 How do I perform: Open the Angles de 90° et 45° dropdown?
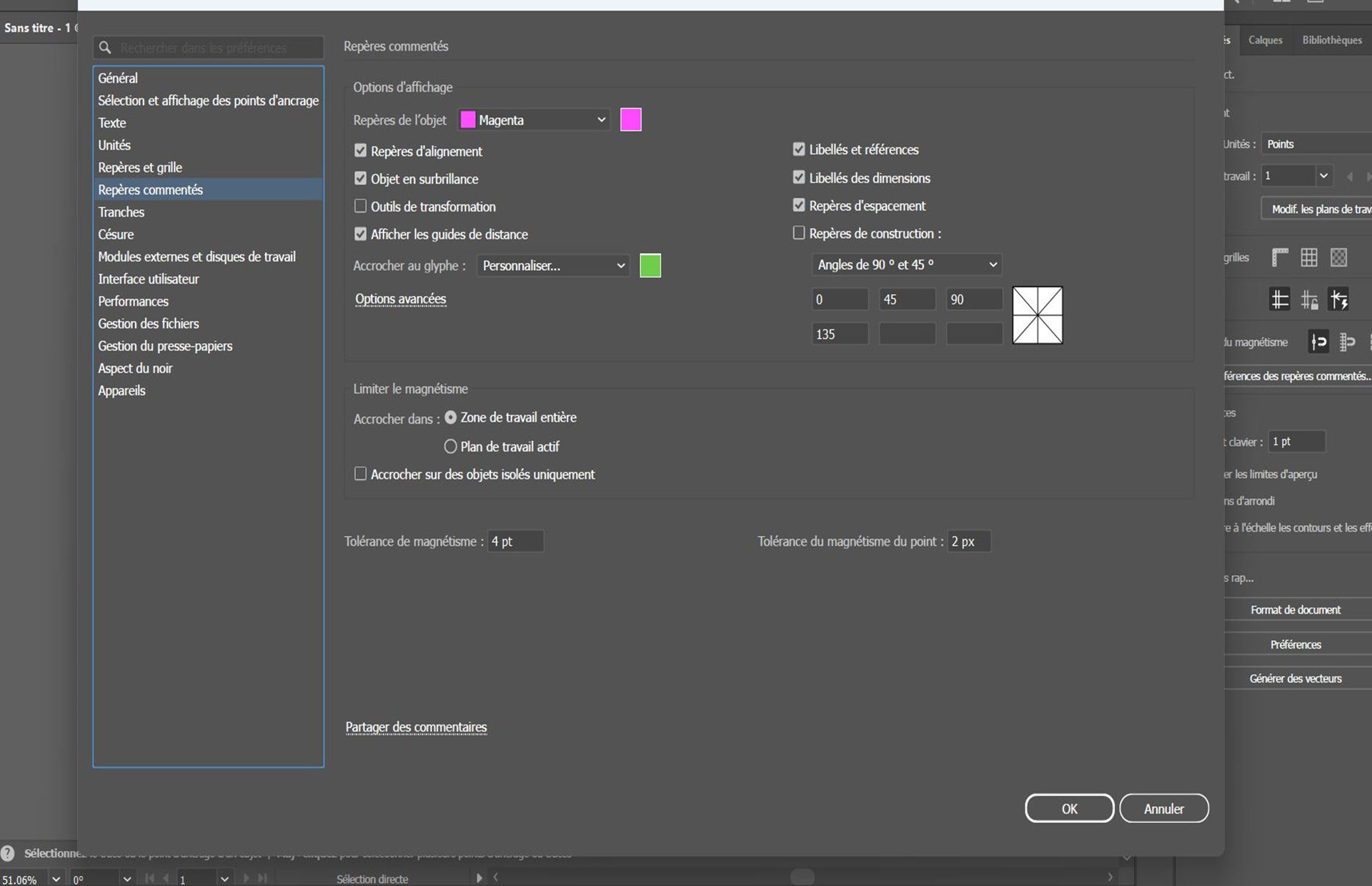pyautogui.click(x=906, y=264)
